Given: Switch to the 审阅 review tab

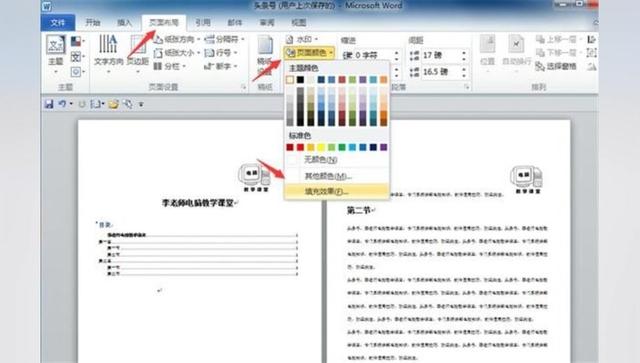Looking at the screenshot, I should click(267, 22).
